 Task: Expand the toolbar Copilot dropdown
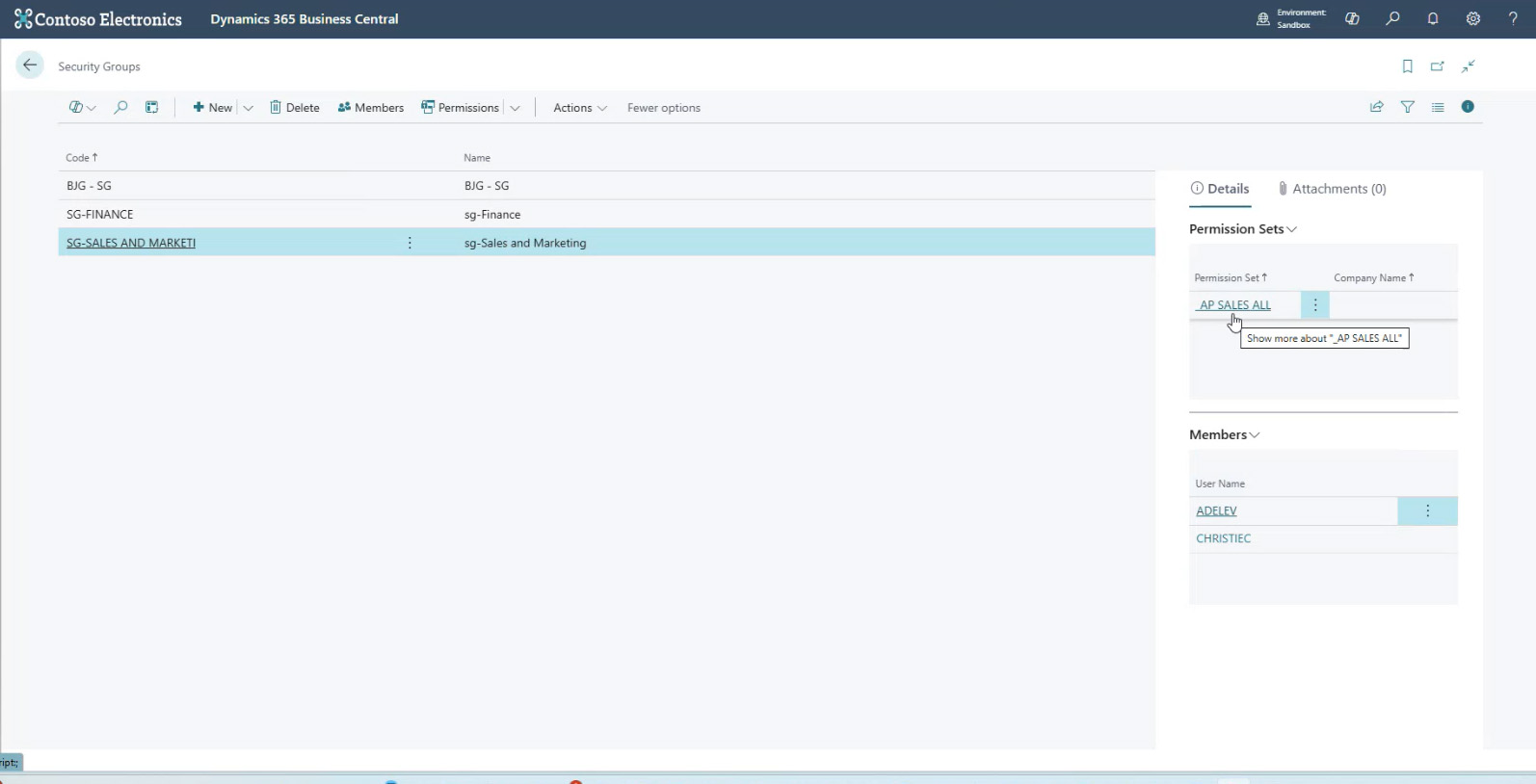pos(83,107)
